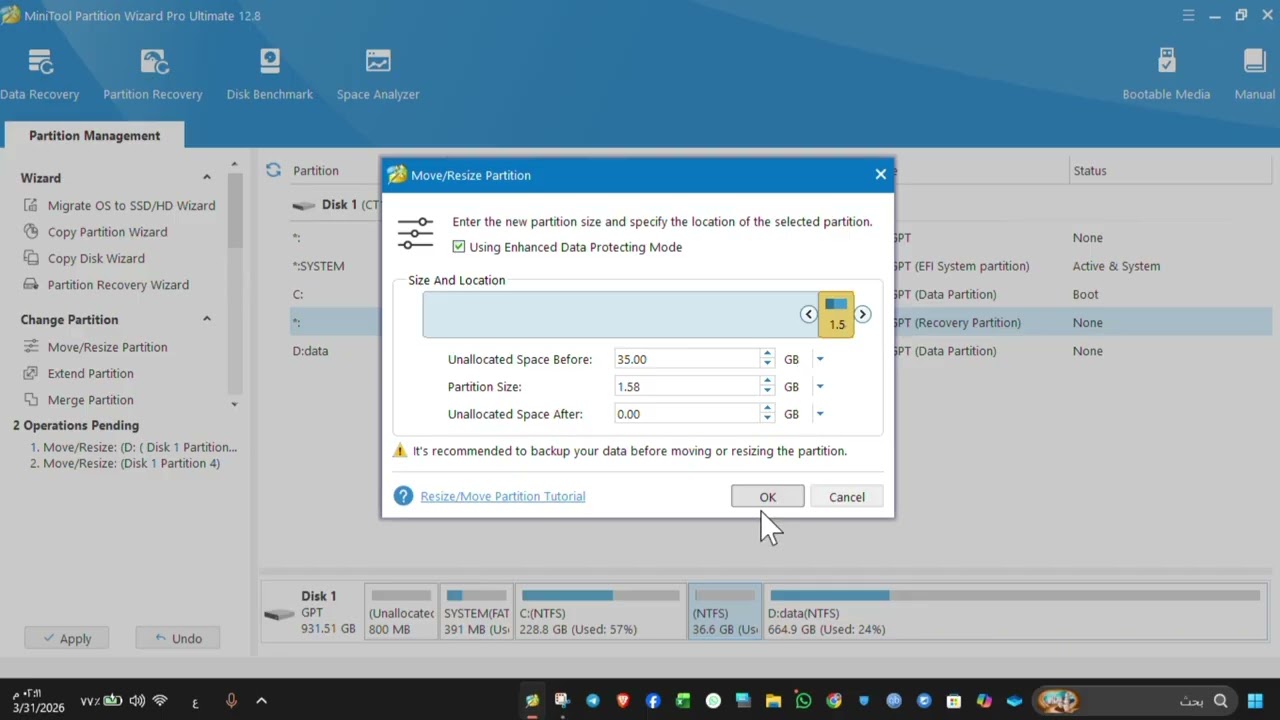Open unit dropdown for Unallocated Space Before
1280x720 pixels.
(819, 359)
